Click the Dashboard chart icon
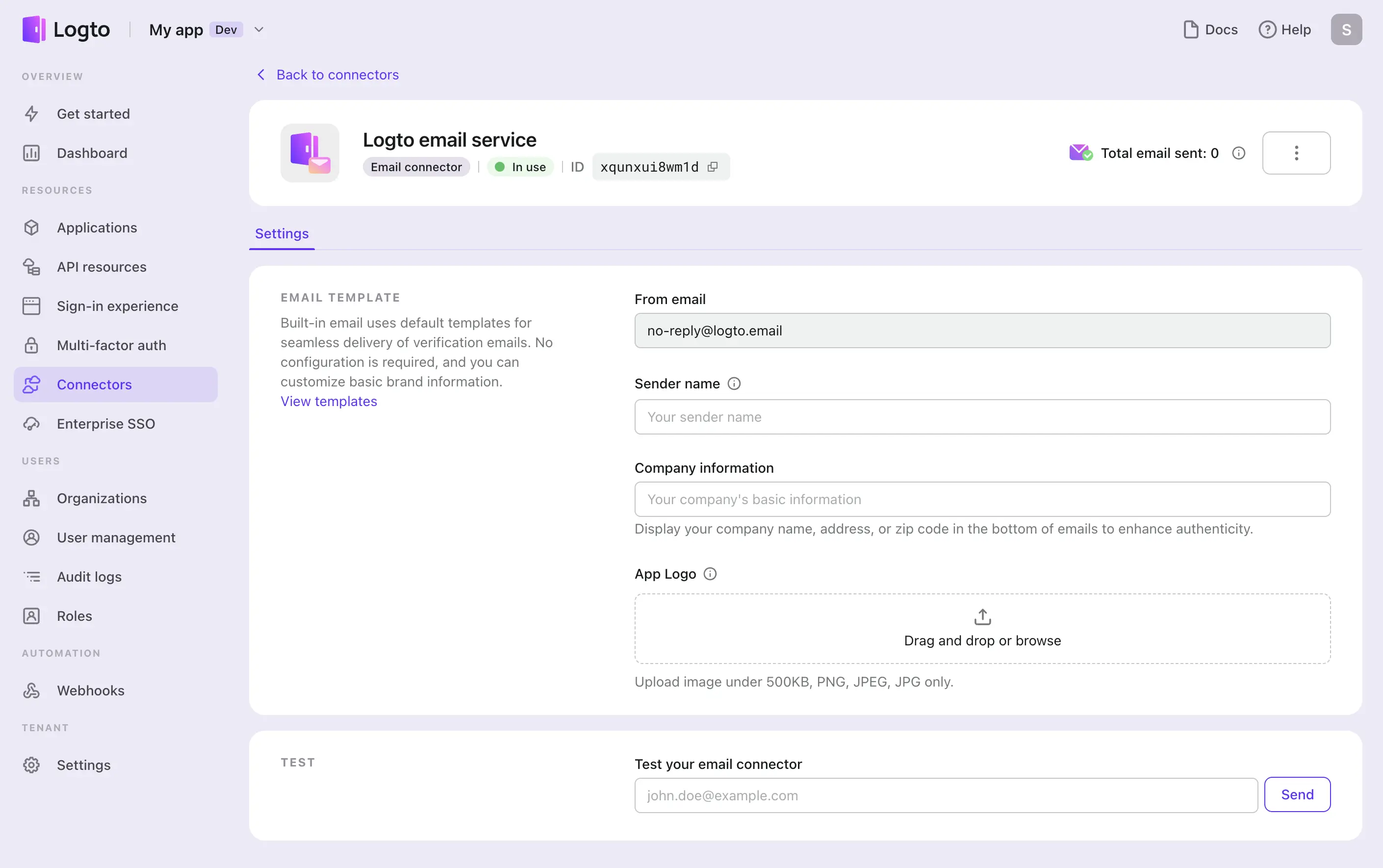Image resolution: width=1383 pixels, height=868 pixels. click(x=31, y=153)
